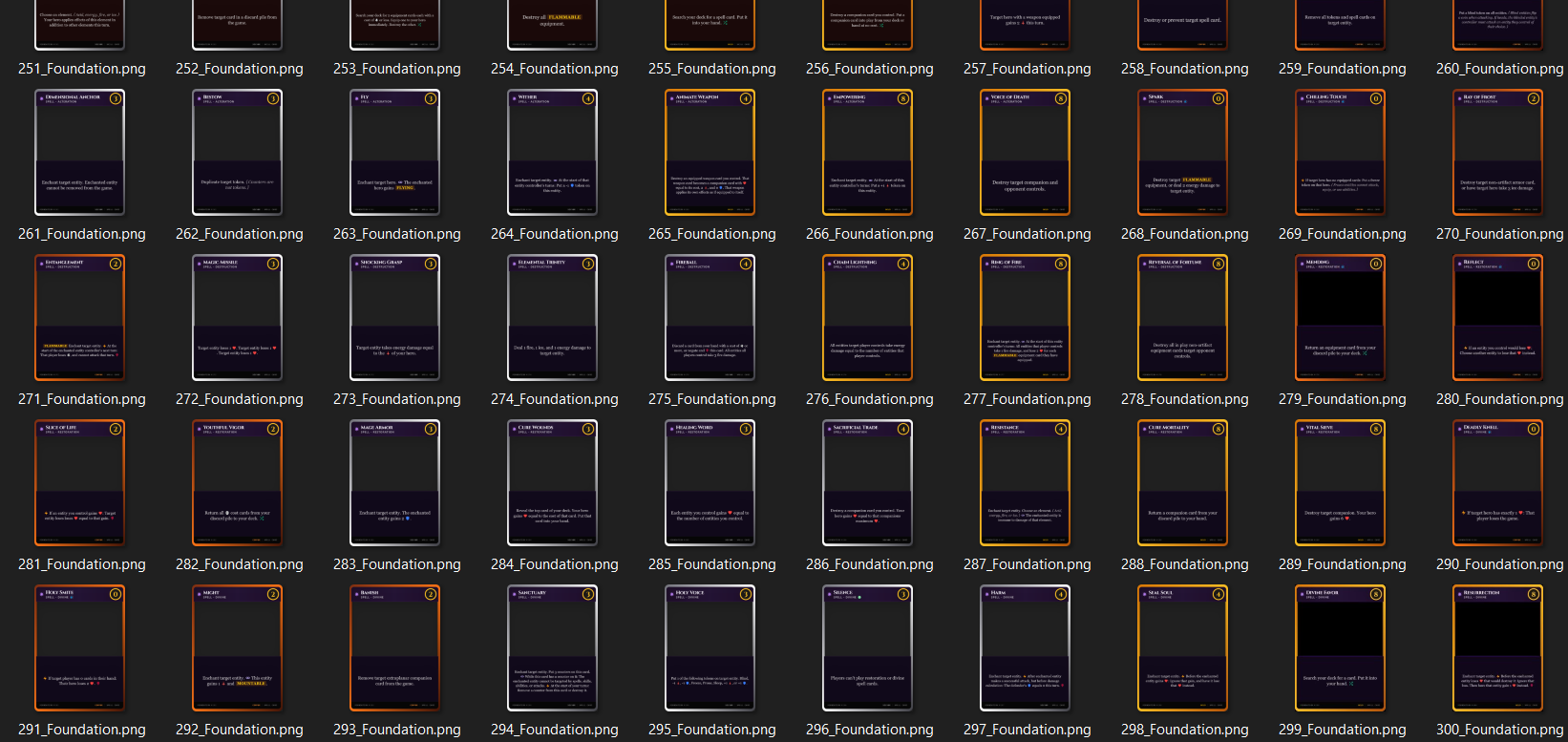Click thumbnail of 269_Foundation.png
The image size is (1568, 742).
(1341, 153)
